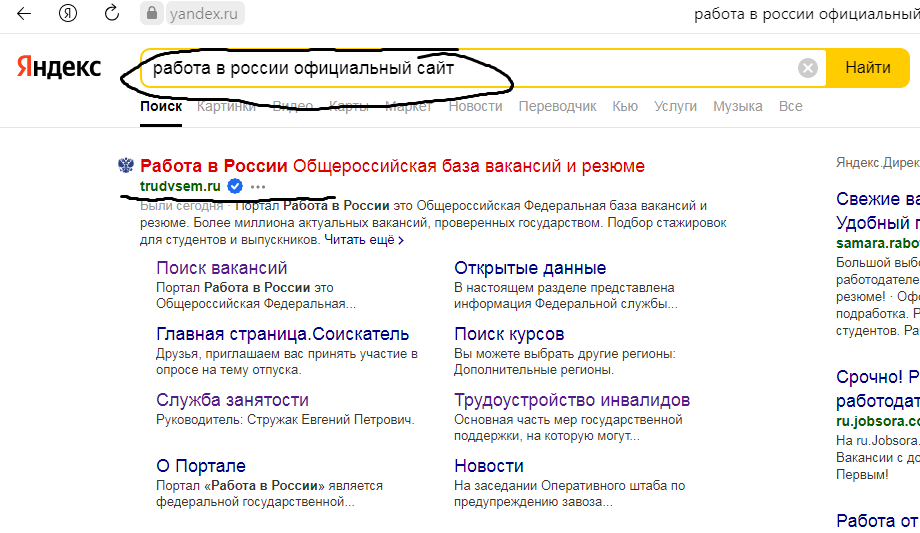Click the search query input field

(x=469, y=68)
